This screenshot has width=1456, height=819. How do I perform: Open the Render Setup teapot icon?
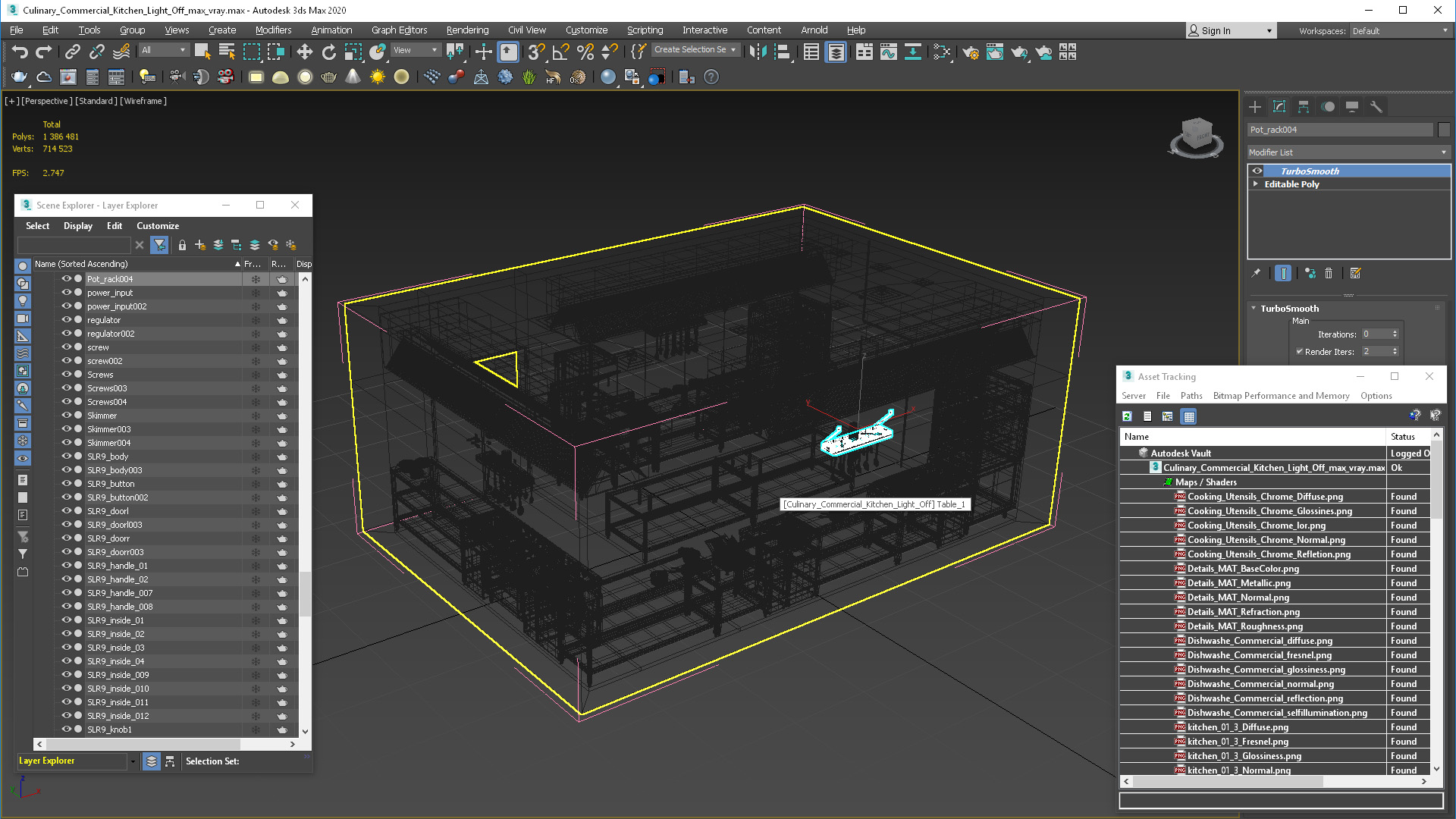[x=971, y=52]
